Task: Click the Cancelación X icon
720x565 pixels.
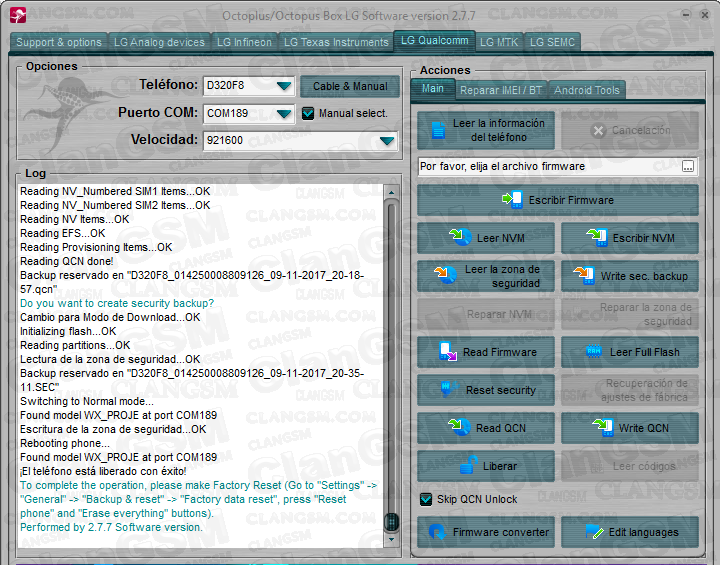Action: click(x=598, y=131)
